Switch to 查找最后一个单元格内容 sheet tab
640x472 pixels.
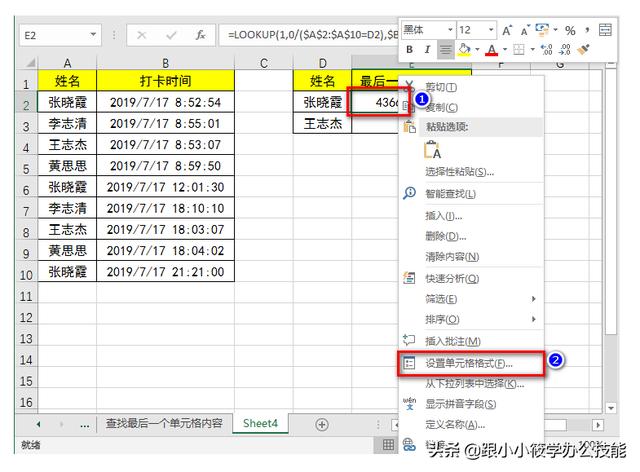164,423
